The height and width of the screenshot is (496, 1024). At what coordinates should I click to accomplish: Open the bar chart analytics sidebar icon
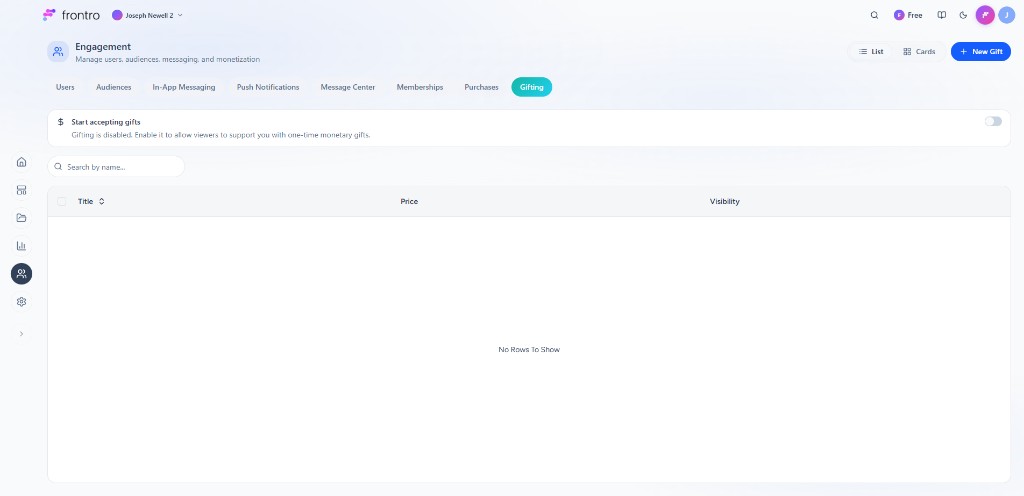22,246
